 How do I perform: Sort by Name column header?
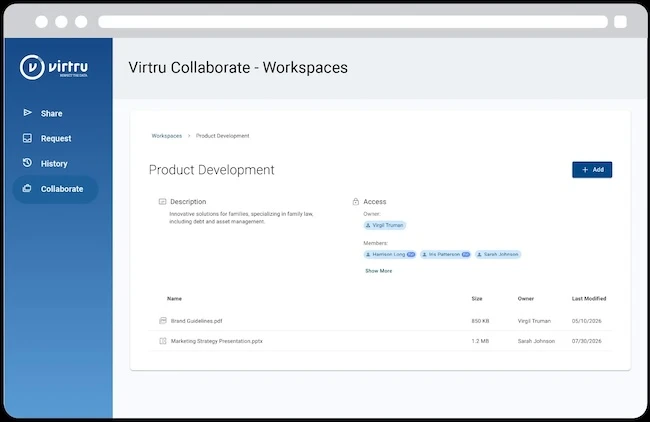click(x=175, y=298)
